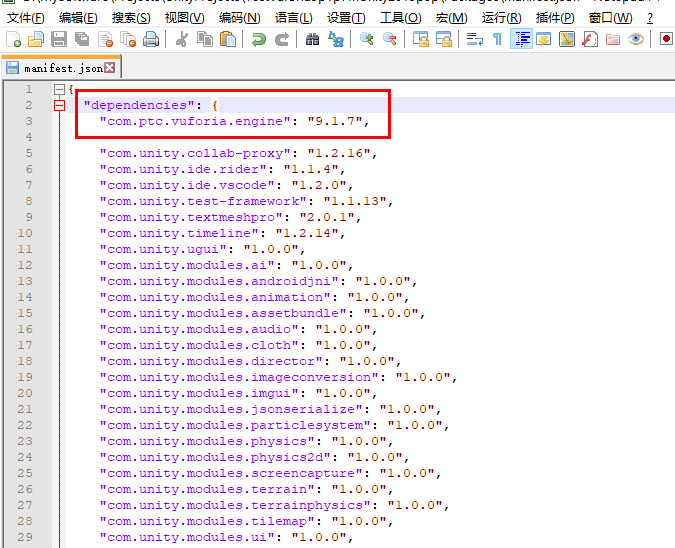675x548 pixels.
Task: Open Find using the binoculars icon
Action: pos(313,40)
